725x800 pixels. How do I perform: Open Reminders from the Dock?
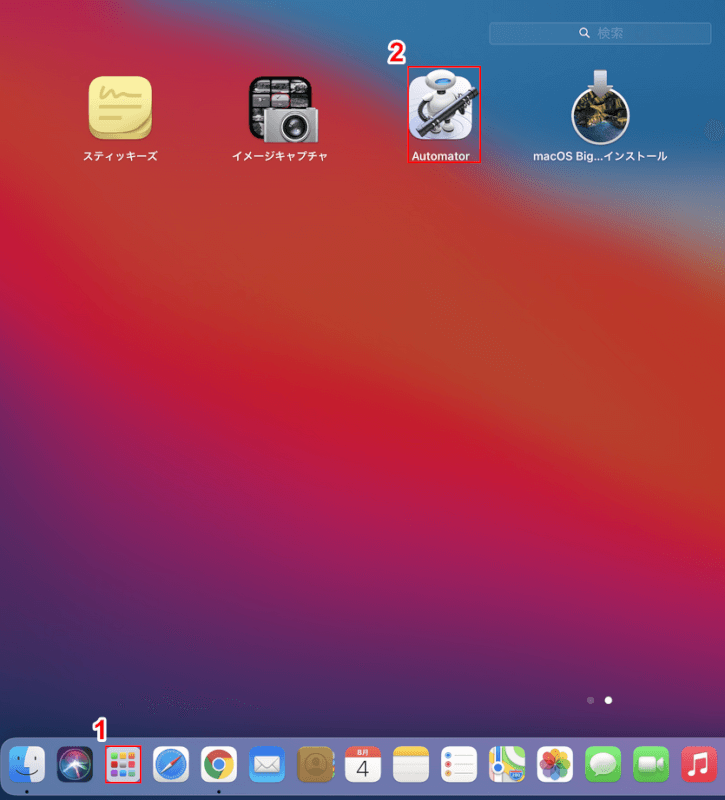point(459,764)
